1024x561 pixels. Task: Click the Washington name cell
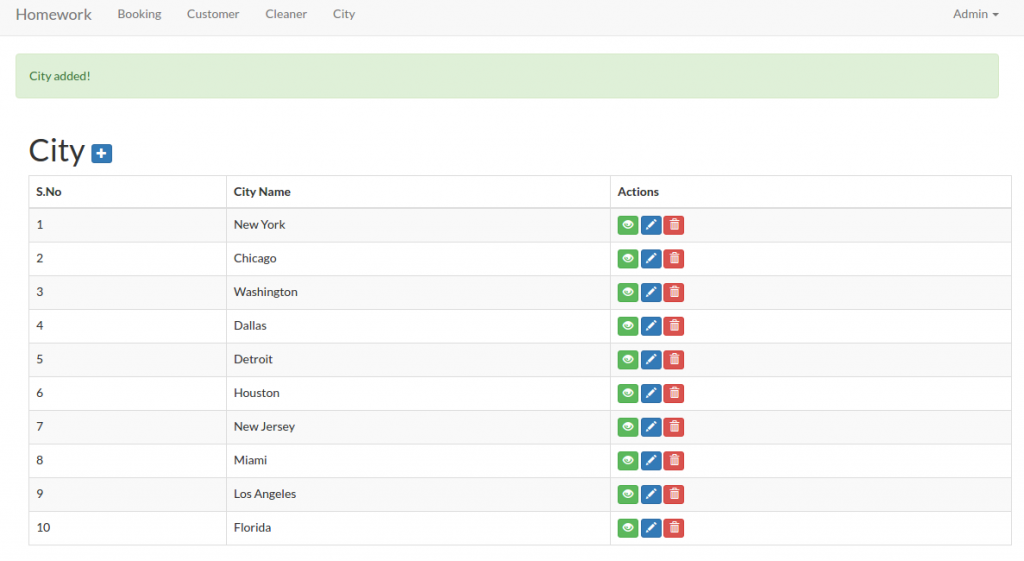click(418, 293)
